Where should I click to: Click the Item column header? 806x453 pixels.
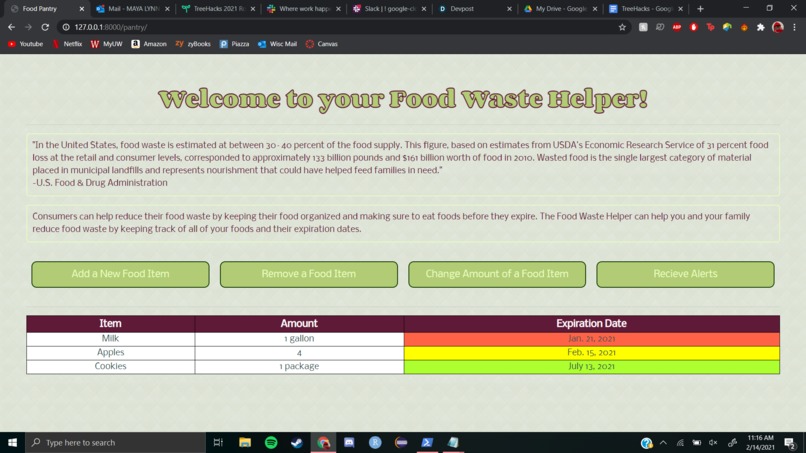(x=111, y=323)
